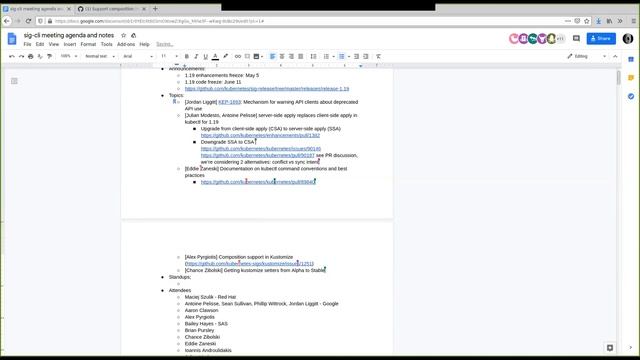The height and width of the screenshot is (360, 640).
Task: Open the Help menu
Action: pos(144,44)
